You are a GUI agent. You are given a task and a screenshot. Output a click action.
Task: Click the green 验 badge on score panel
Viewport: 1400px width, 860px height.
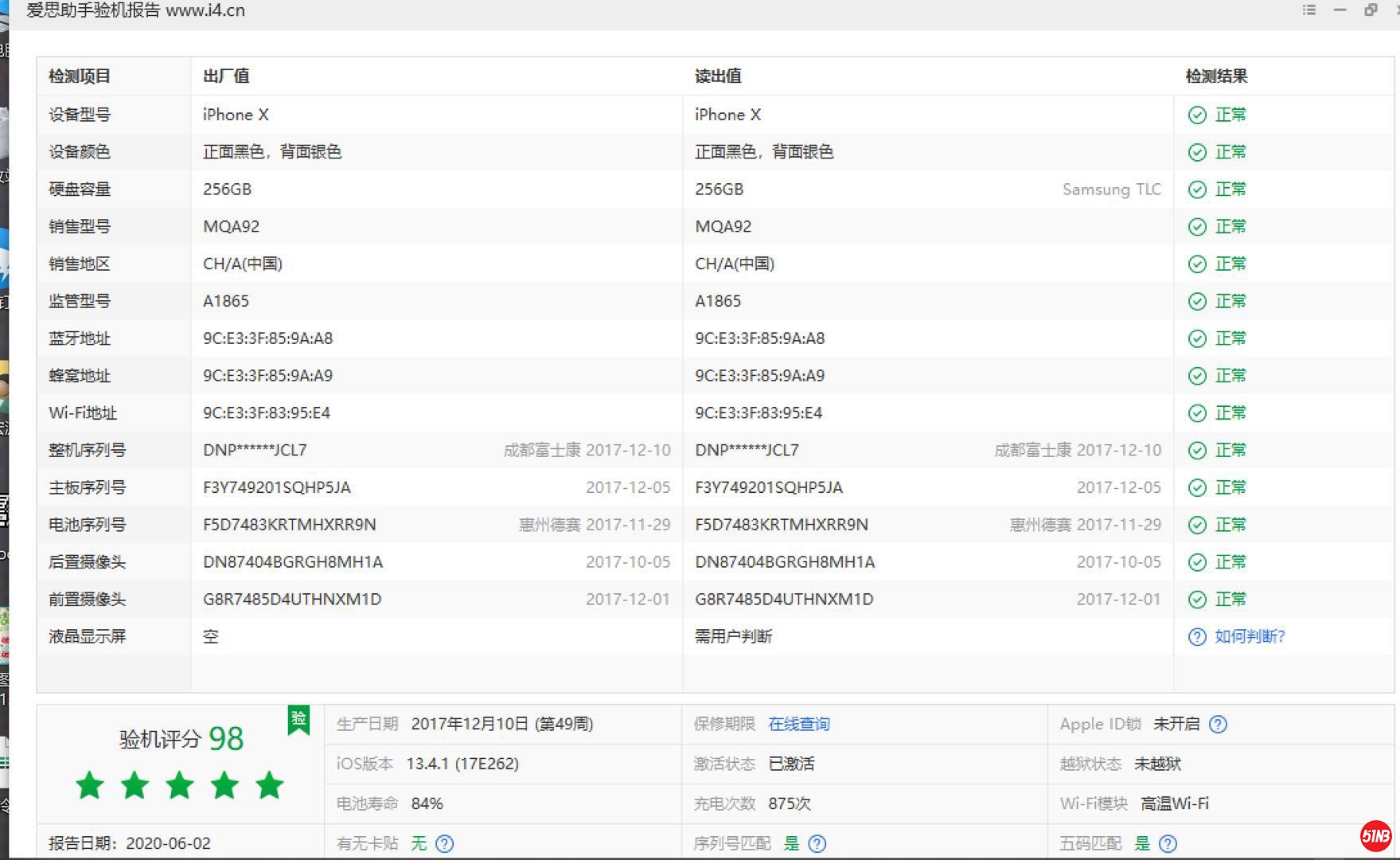(x=298, y=719)
